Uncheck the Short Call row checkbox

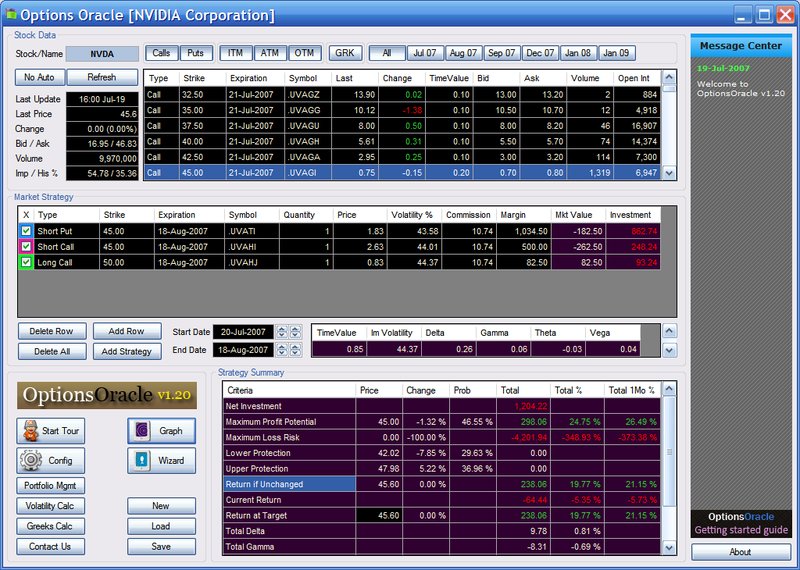[x=26, y=247]
